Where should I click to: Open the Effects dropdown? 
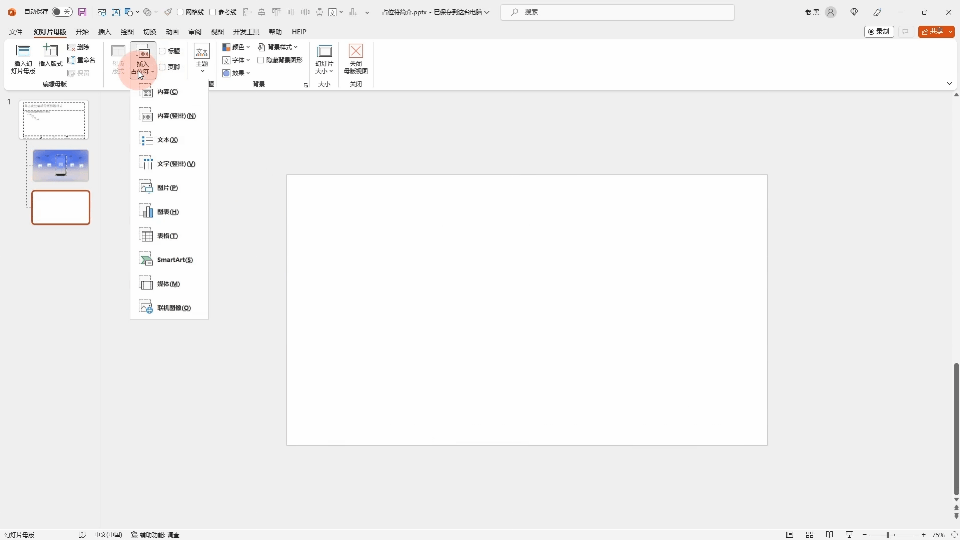tap(236, 73)
